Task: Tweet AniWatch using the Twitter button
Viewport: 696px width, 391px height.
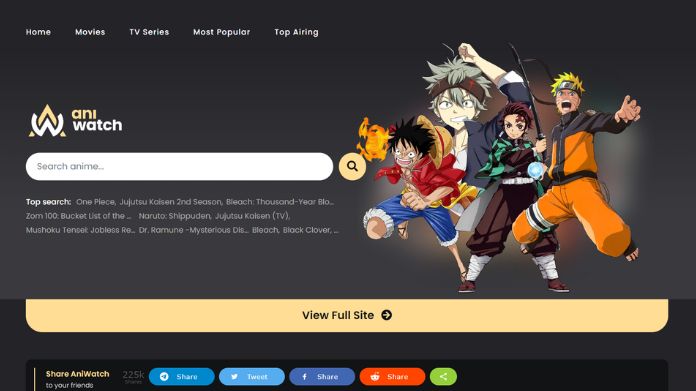Action: pos(252,376)
